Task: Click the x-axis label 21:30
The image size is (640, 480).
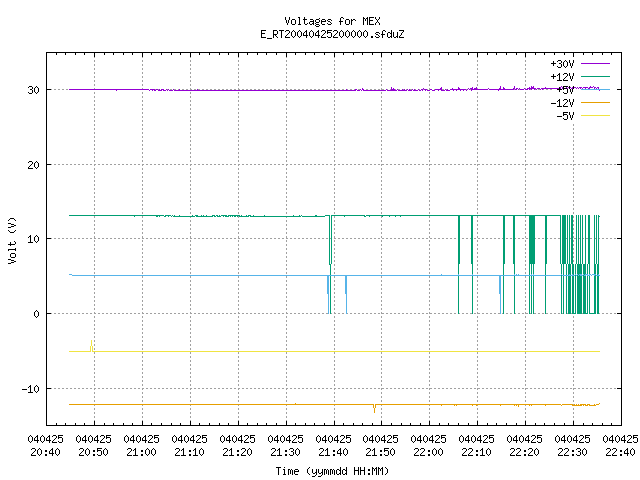Action: pos(285,452)
